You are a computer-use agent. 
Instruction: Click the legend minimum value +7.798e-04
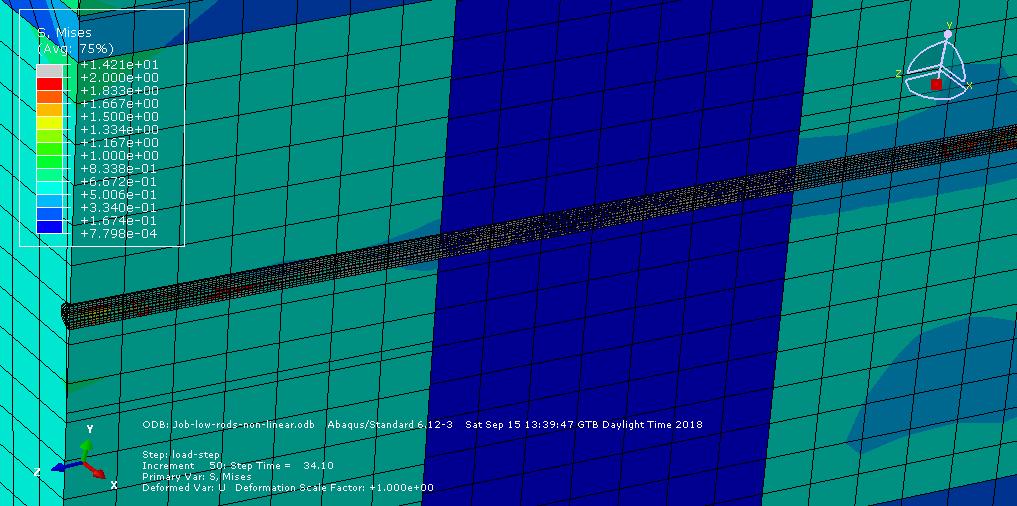pos(119,234)
